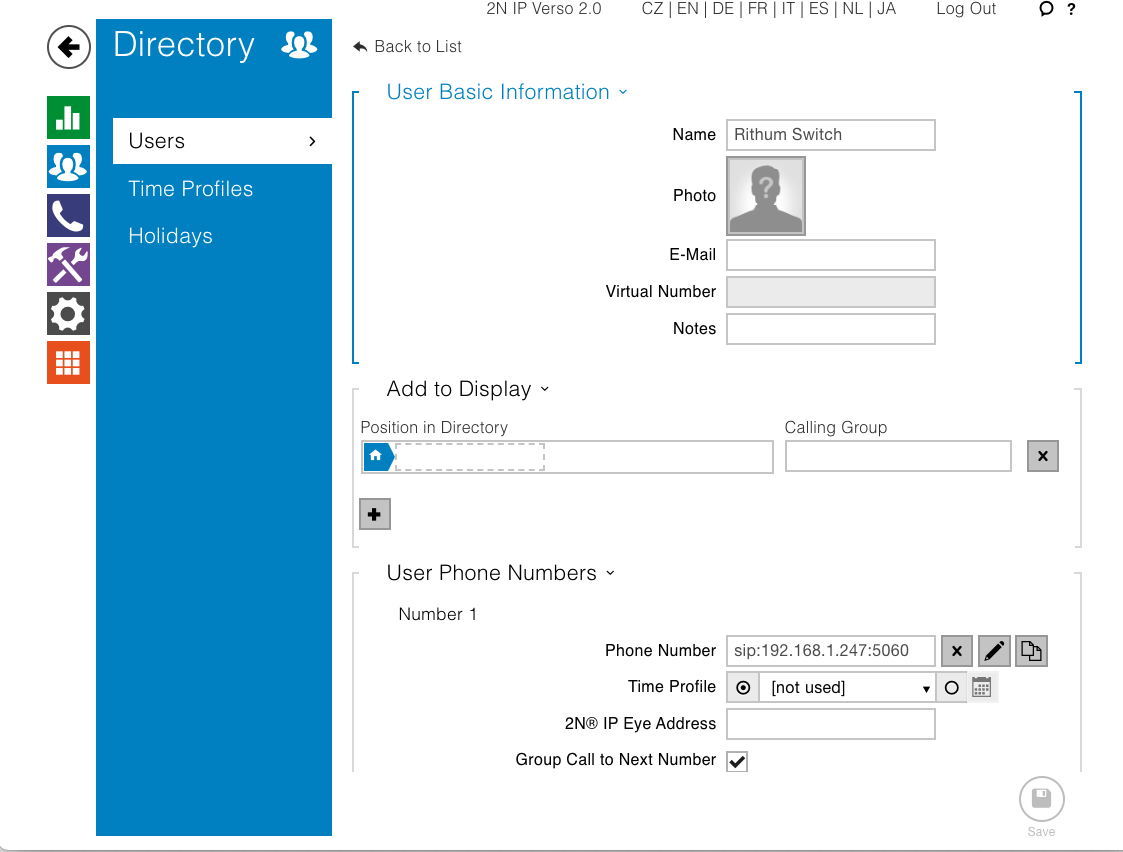The image size is (1123, 852).
Task: Add a new display position with plus button
Action: [375, 514]
